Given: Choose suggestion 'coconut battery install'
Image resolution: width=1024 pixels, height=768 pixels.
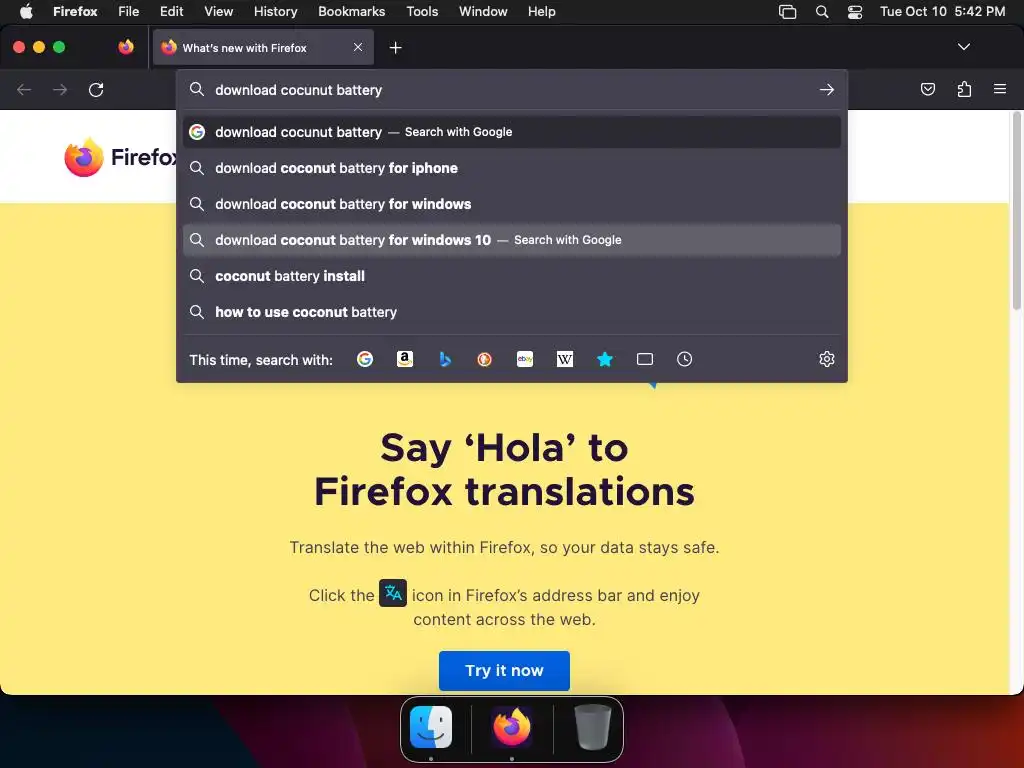Looking at the screenshot, I should pos(512,276).
